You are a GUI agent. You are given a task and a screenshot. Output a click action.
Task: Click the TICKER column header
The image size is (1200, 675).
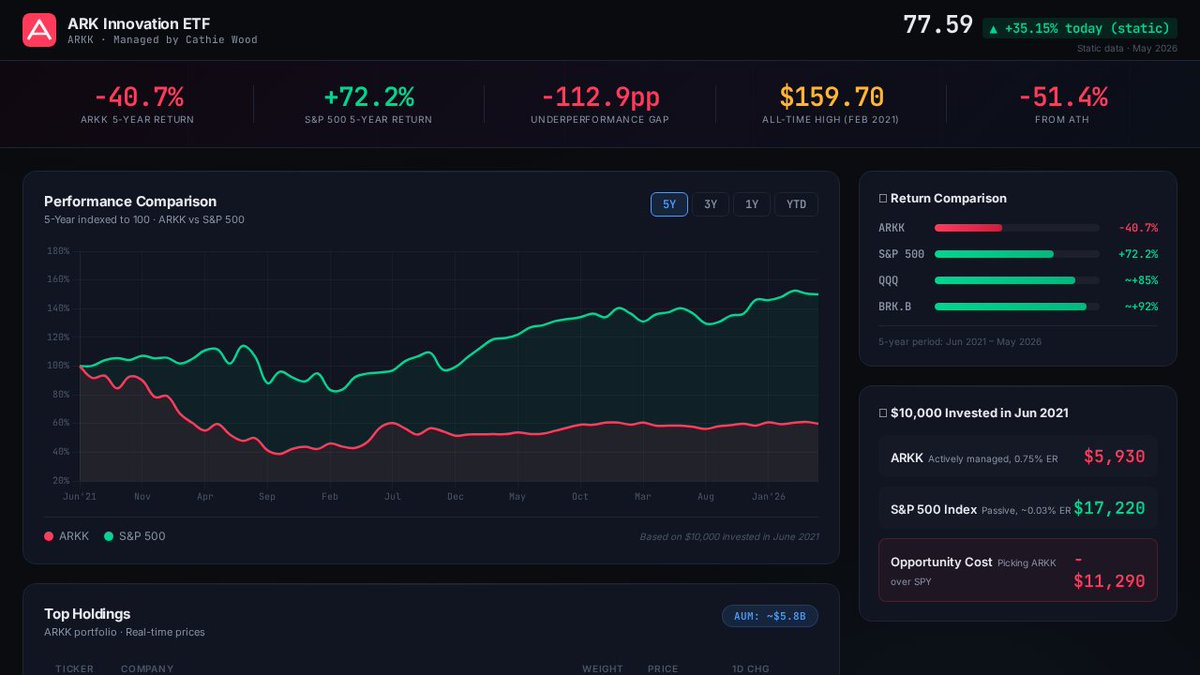pyautogui.click(x=75, y=668)
